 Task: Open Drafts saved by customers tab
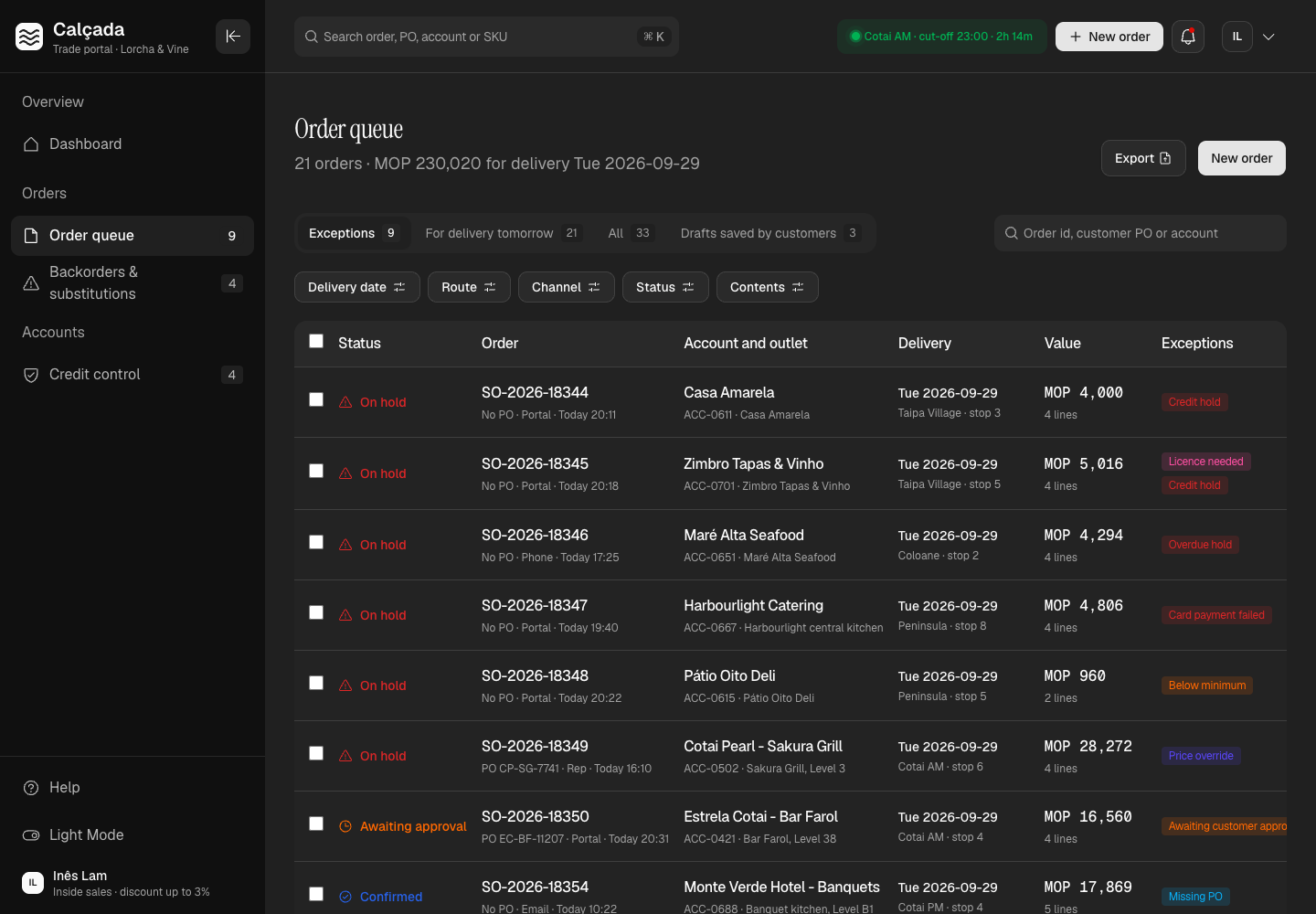coord(770,233)
